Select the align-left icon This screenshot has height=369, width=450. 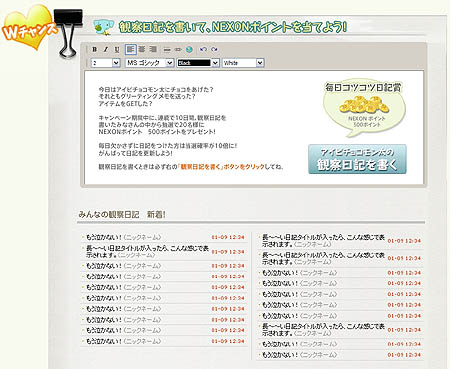click(x=131, y=49)
